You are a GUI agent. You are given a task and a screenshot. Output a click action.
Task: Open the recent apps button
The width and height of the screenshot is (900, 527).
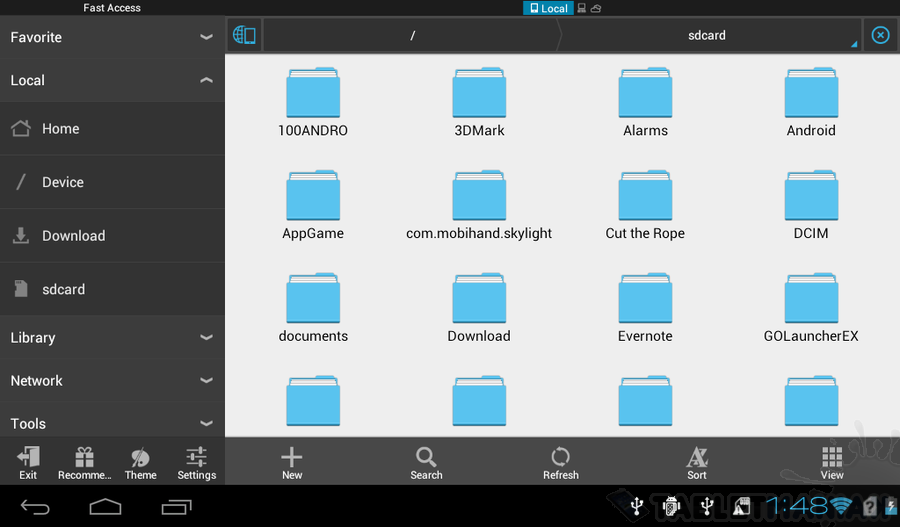pyautogui.click(x=176, y=507)
